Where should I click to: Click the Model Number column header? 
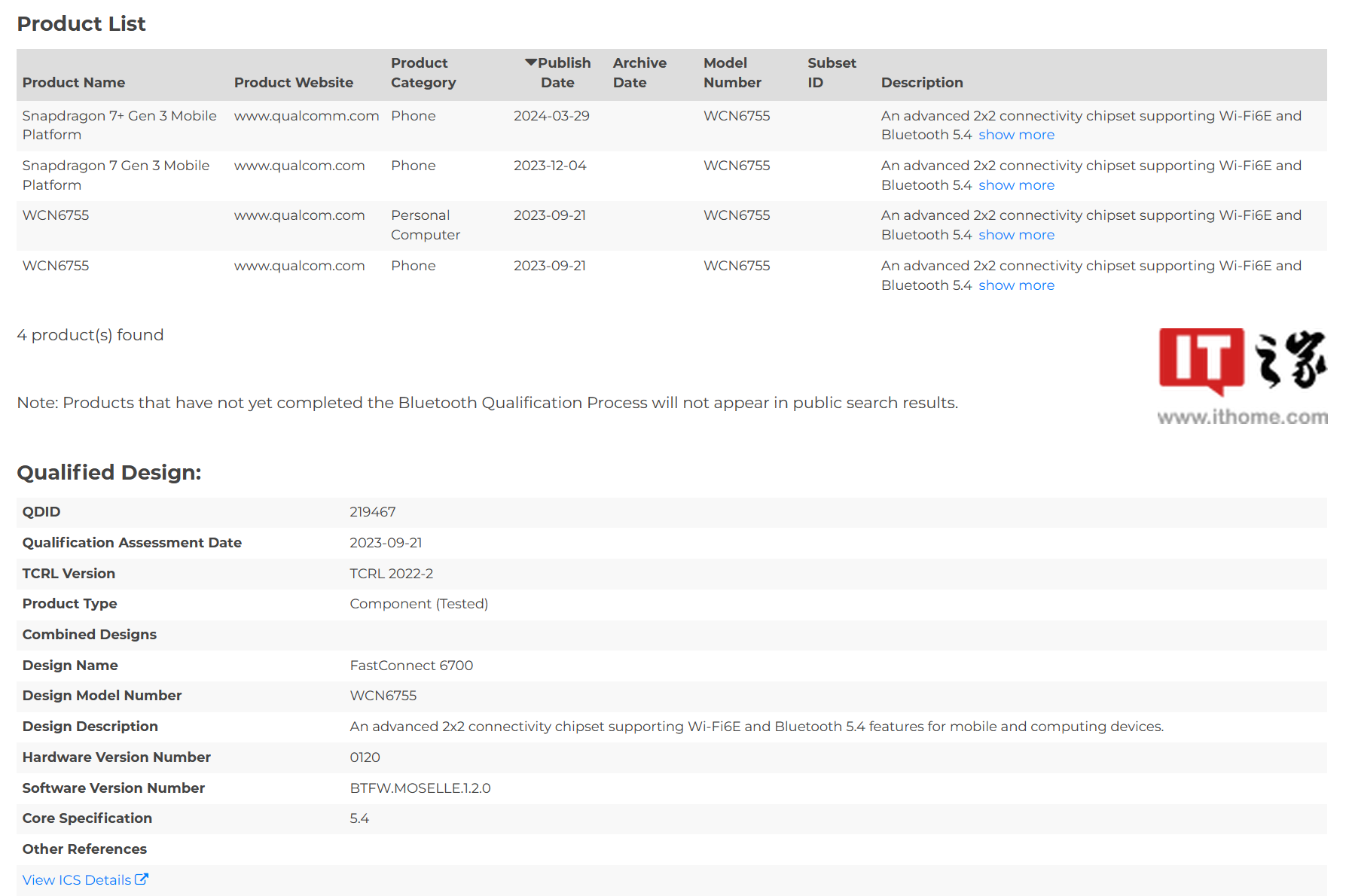[x=732, y=73]
